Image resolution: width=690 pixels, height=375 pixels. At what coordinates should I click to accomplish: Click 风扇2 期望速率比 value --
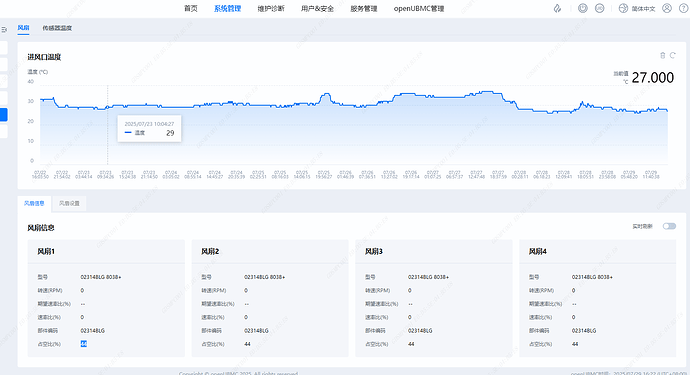click(246, 304)
